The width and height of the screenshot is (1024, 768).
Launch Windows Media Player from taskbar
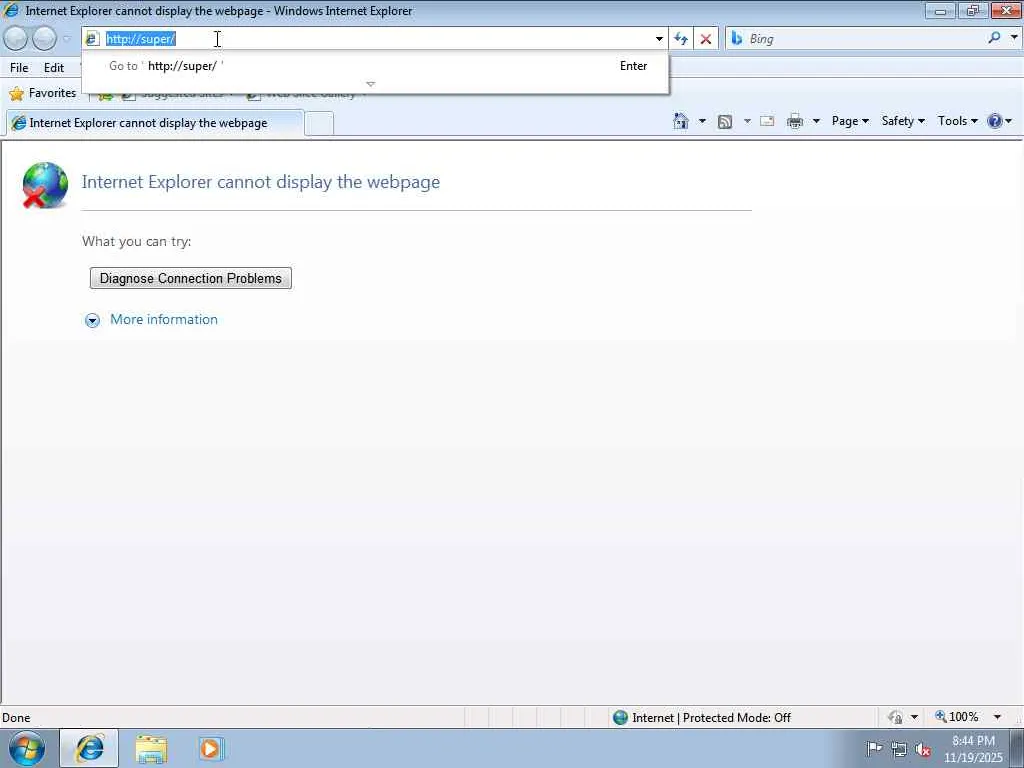[210, 749]
